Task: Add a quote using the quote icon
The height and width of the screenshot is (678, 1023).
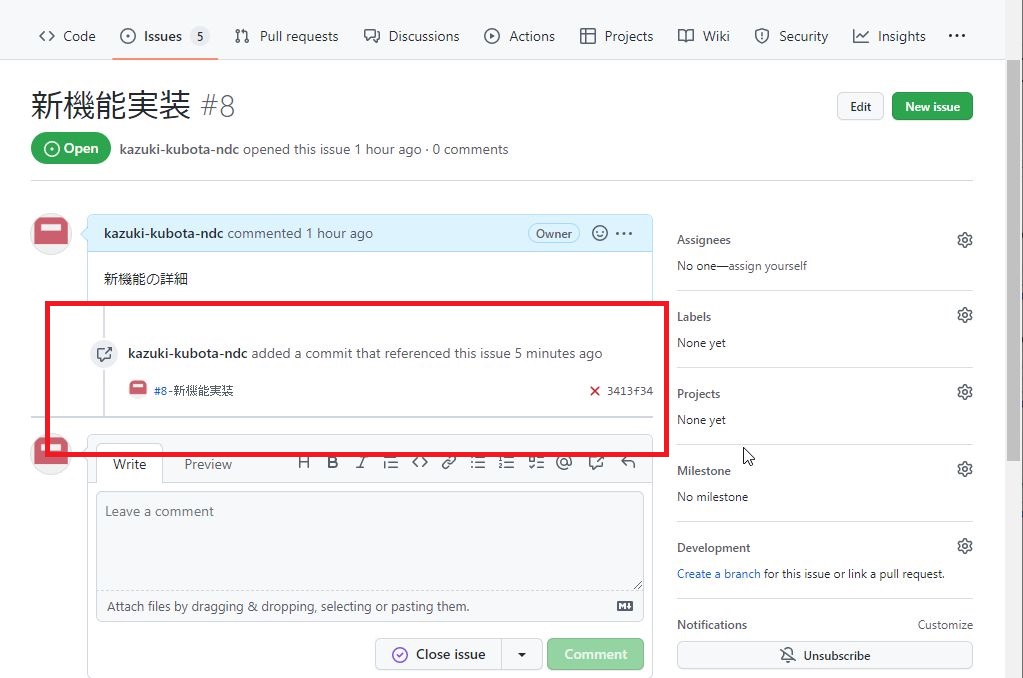Action: pyautogui.click(x=390, y=462)
